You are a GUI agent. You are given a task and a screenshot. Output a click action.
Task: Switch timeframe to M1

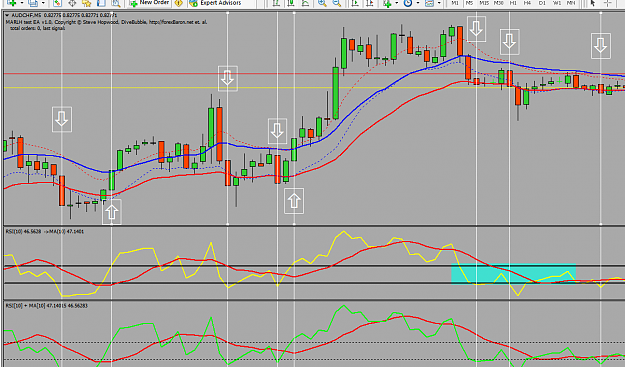click(x=455, y=3)
